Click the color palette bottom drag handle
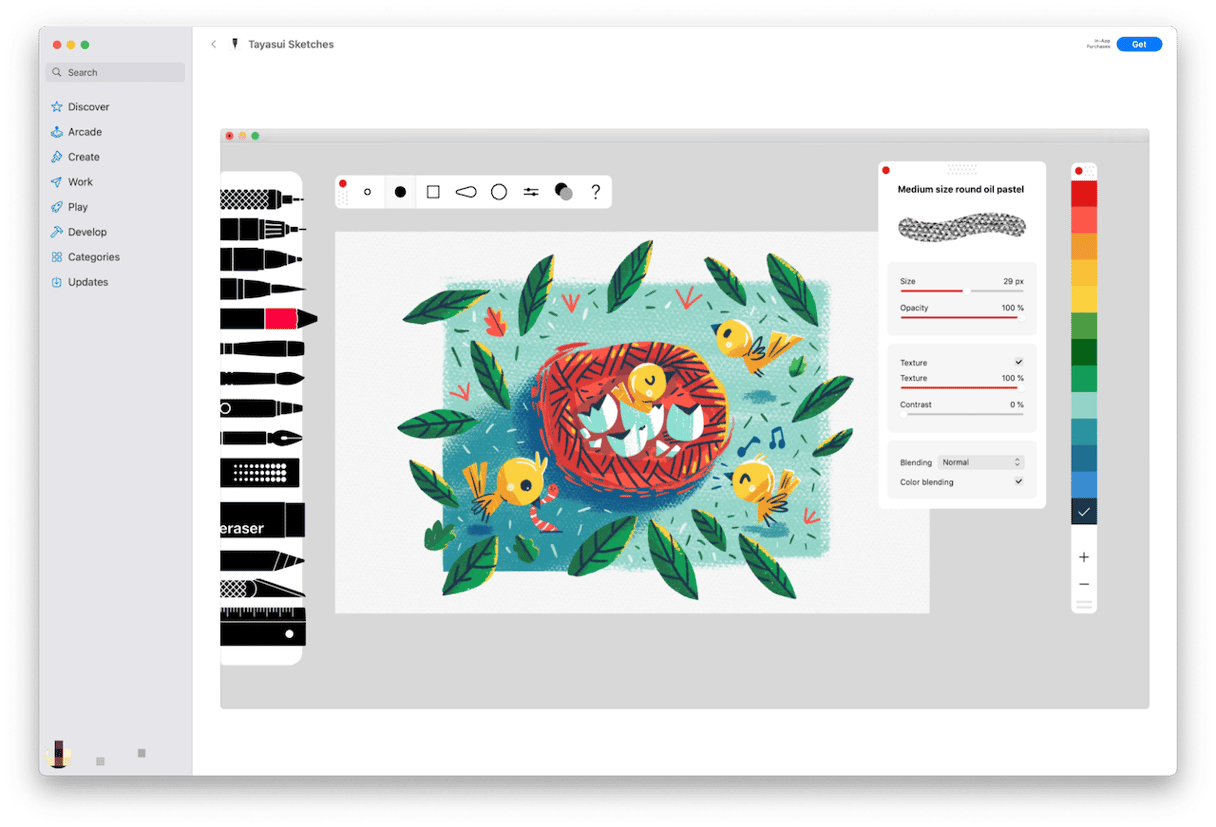 point(1084,605)
